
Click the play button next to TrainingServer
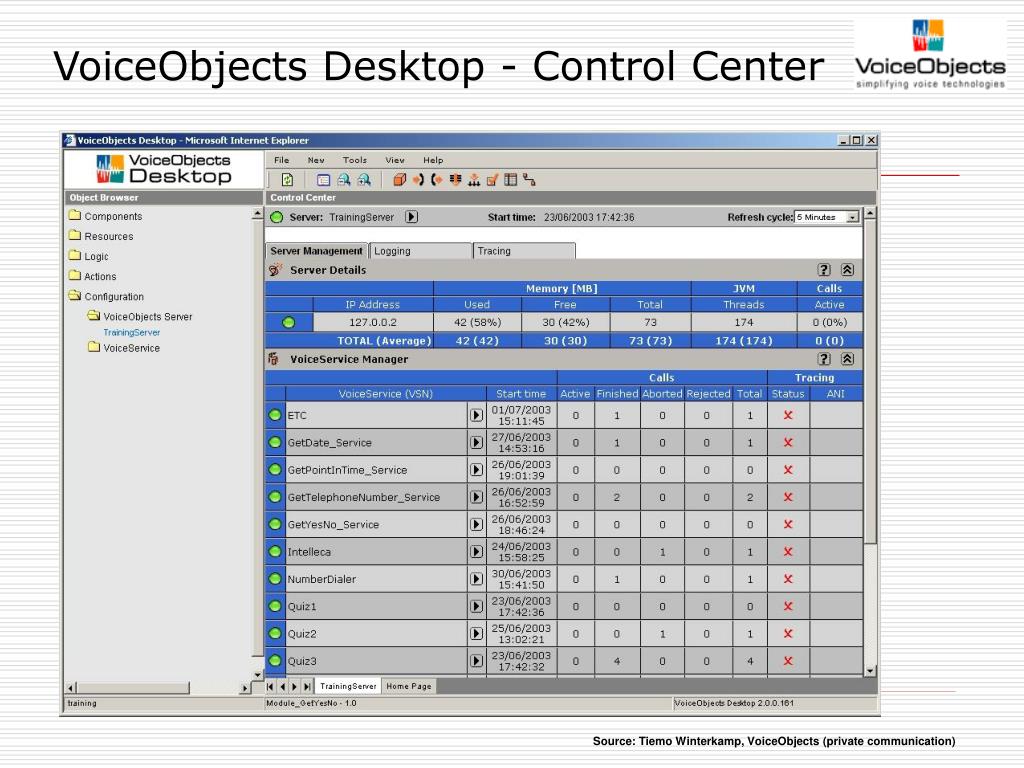pyautogui.click(x=411, y=217)
